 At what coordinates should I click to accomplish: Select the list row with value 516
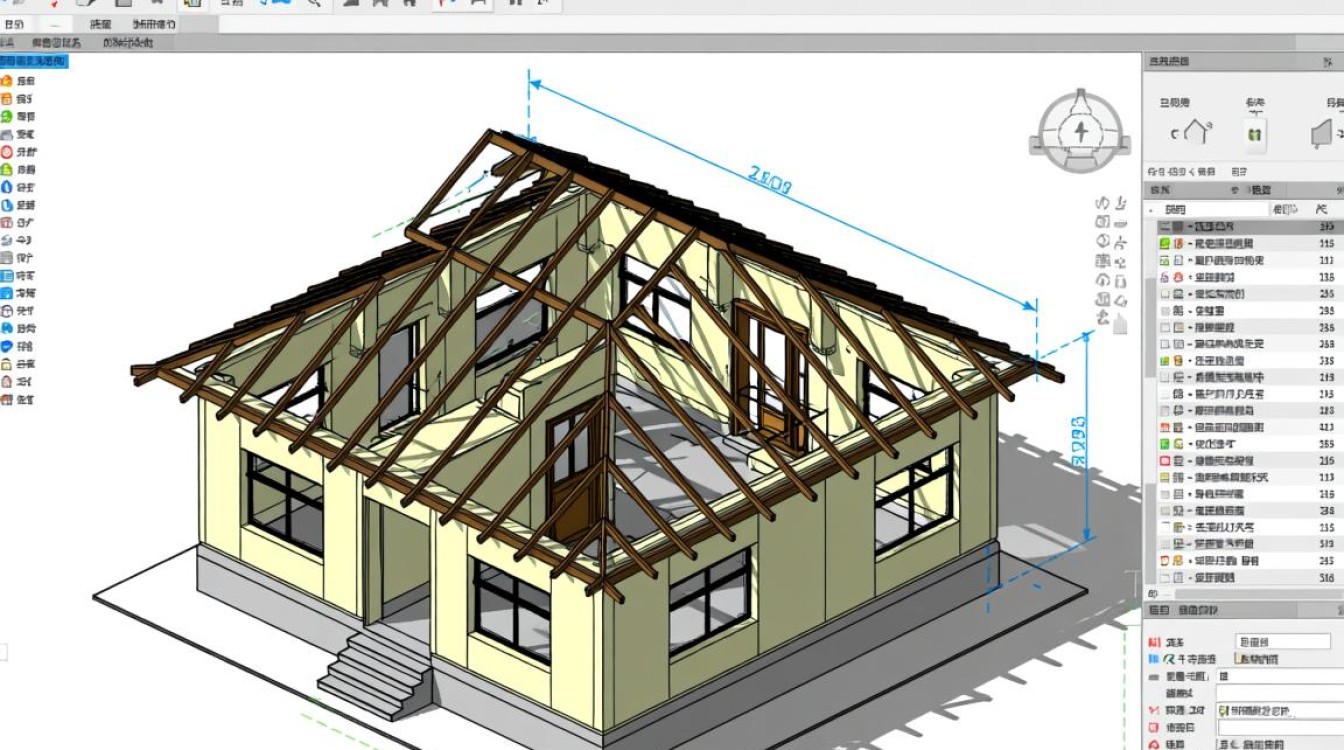click(1248, 577)
